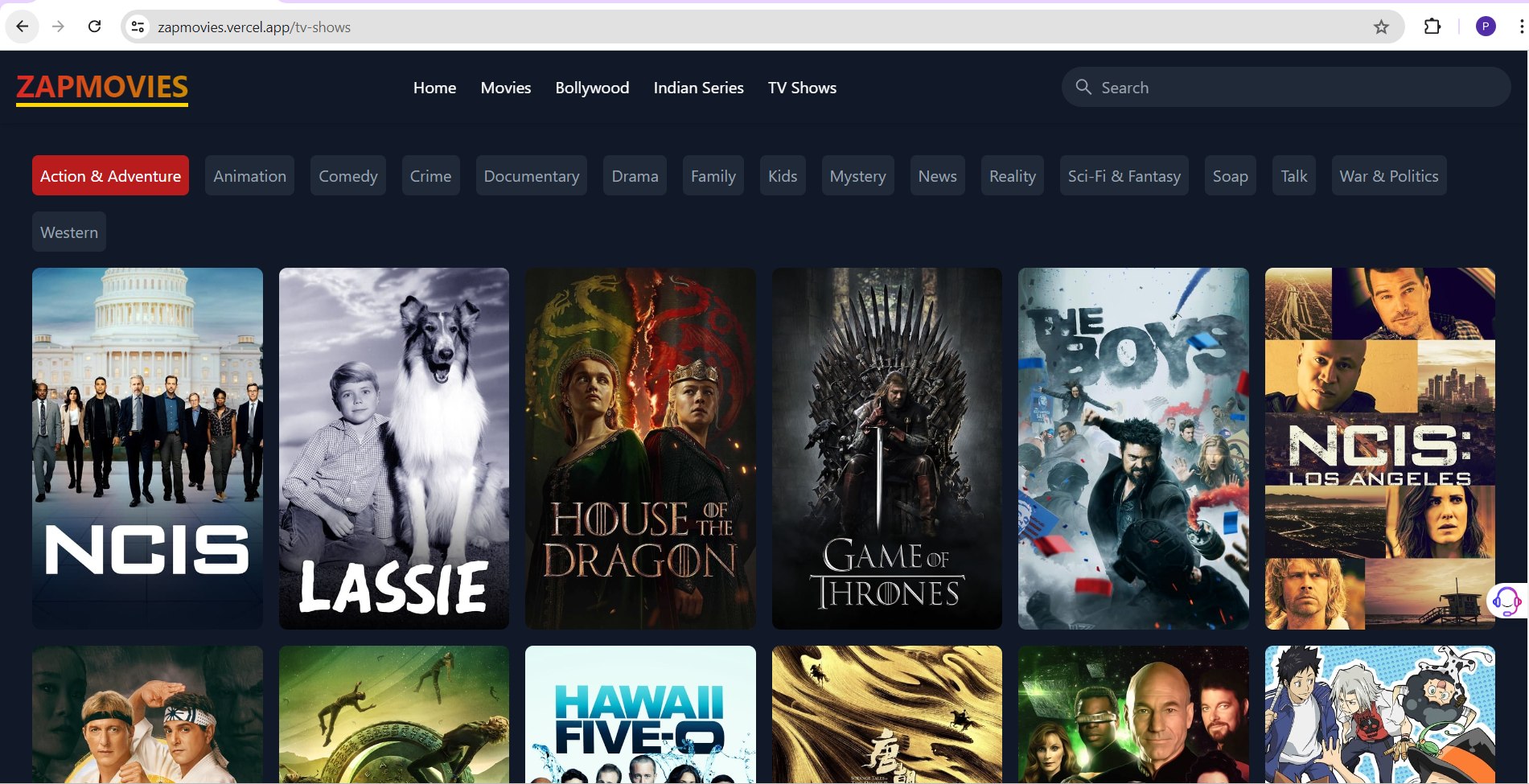Bookmark the page with the star icon
The height and width of the screenshot is (784, 1529).
(x=1381, y=27)
